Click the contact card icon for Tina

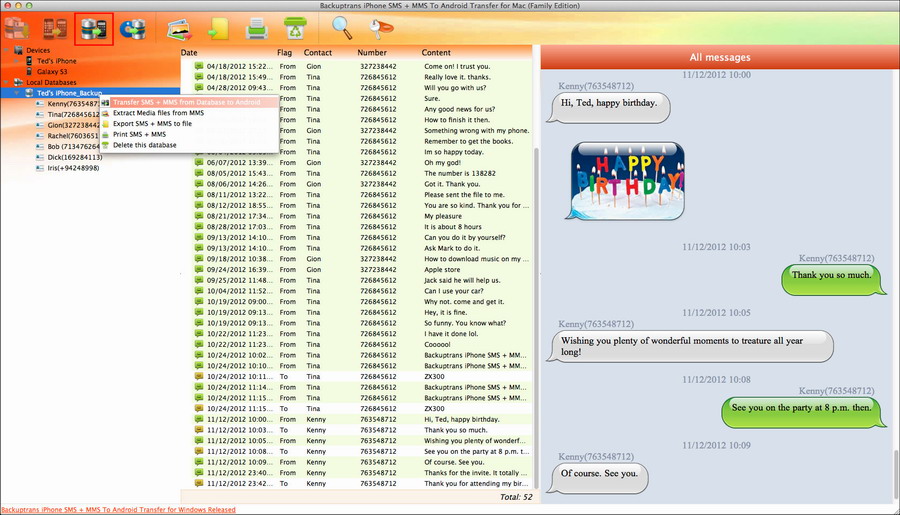point(40,115)
